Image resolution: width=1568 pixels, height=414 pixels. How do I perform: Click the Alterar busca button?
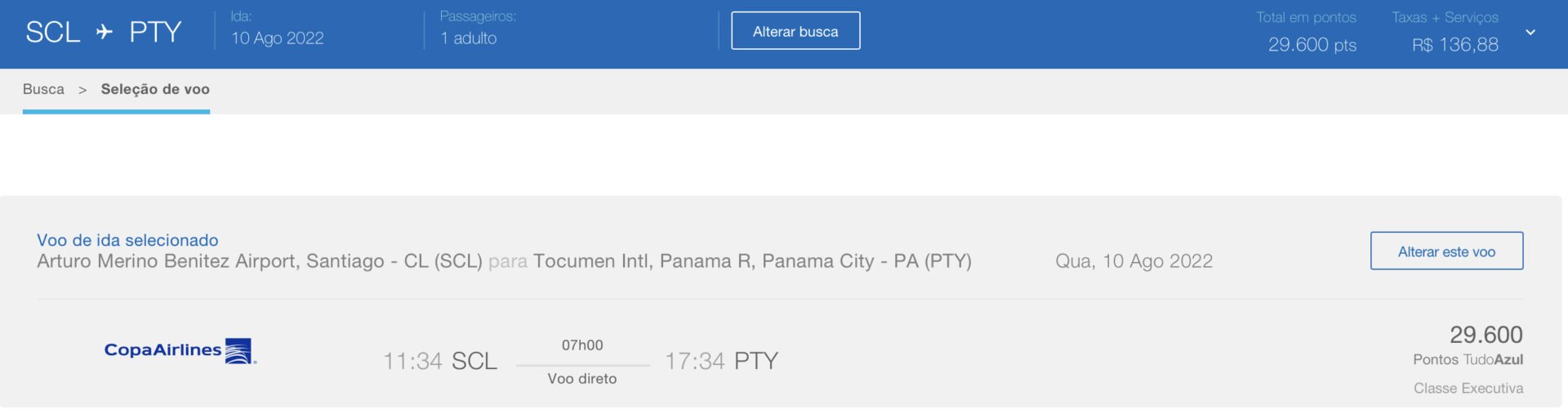[795, 31]
